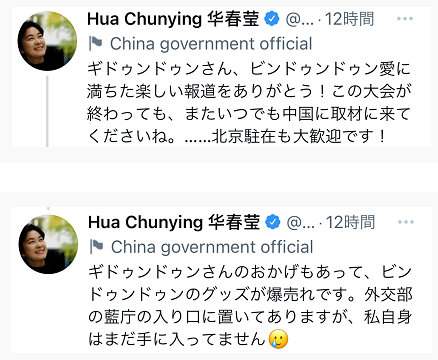Click the truncated @ handle in the second tweet
The width and height of the screenshot is (438, 360).
tap(301, 223)
